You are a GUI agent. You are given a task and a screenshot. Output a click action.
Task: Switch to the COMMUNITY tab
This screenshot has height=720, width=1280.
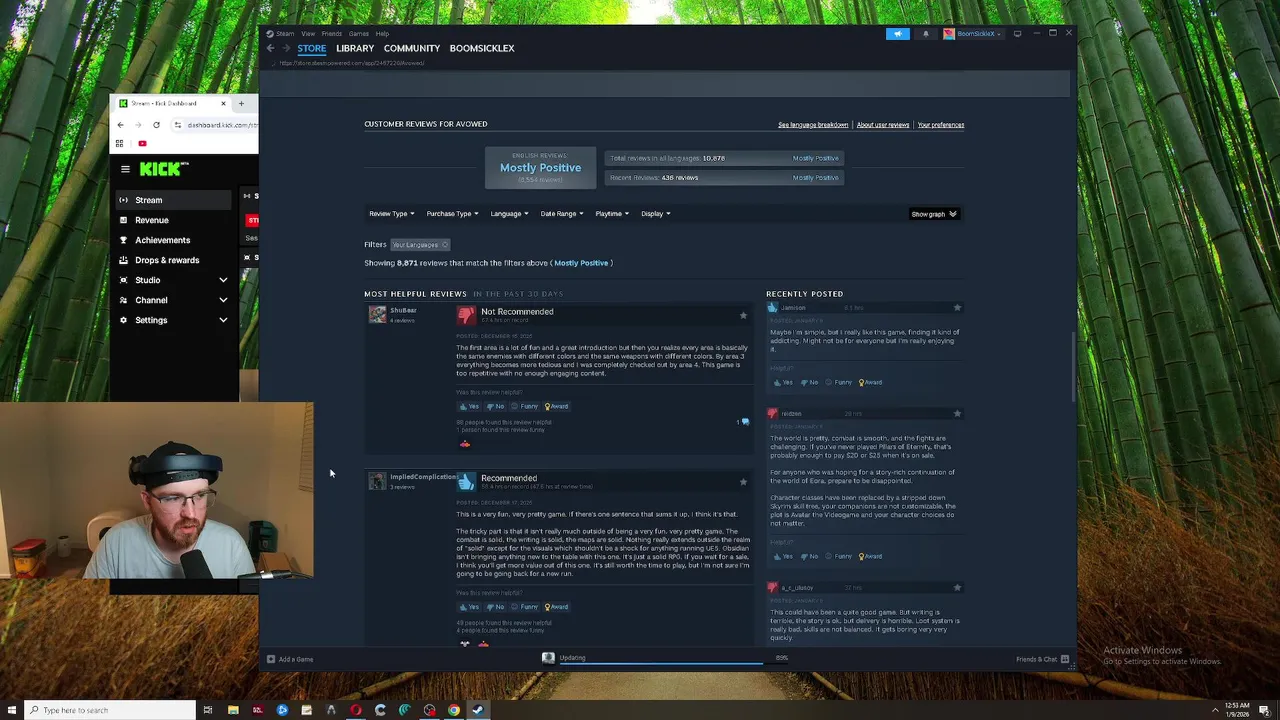point(412,48)
